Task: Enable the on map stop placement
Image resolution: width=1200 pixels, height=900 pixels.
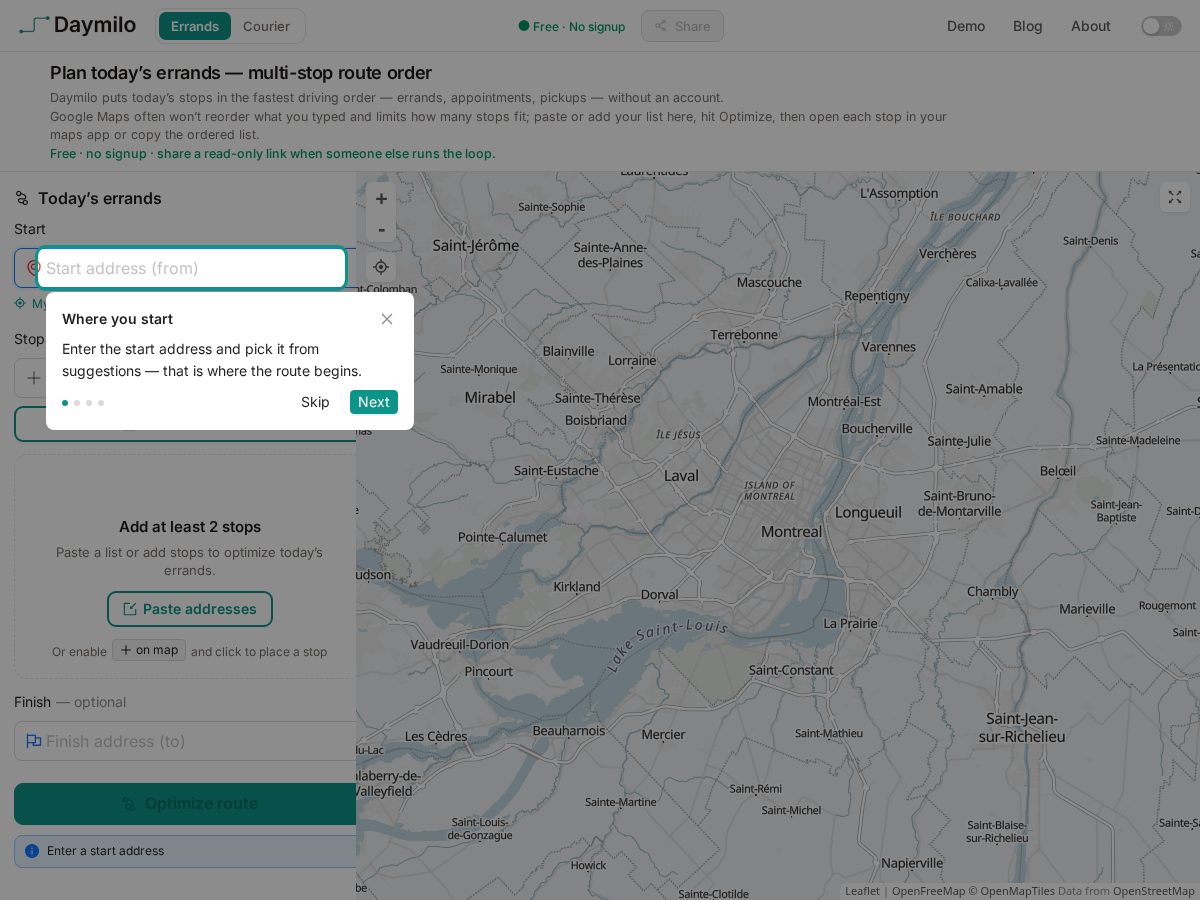Action: pyautogui.click(x=149, y=650)
